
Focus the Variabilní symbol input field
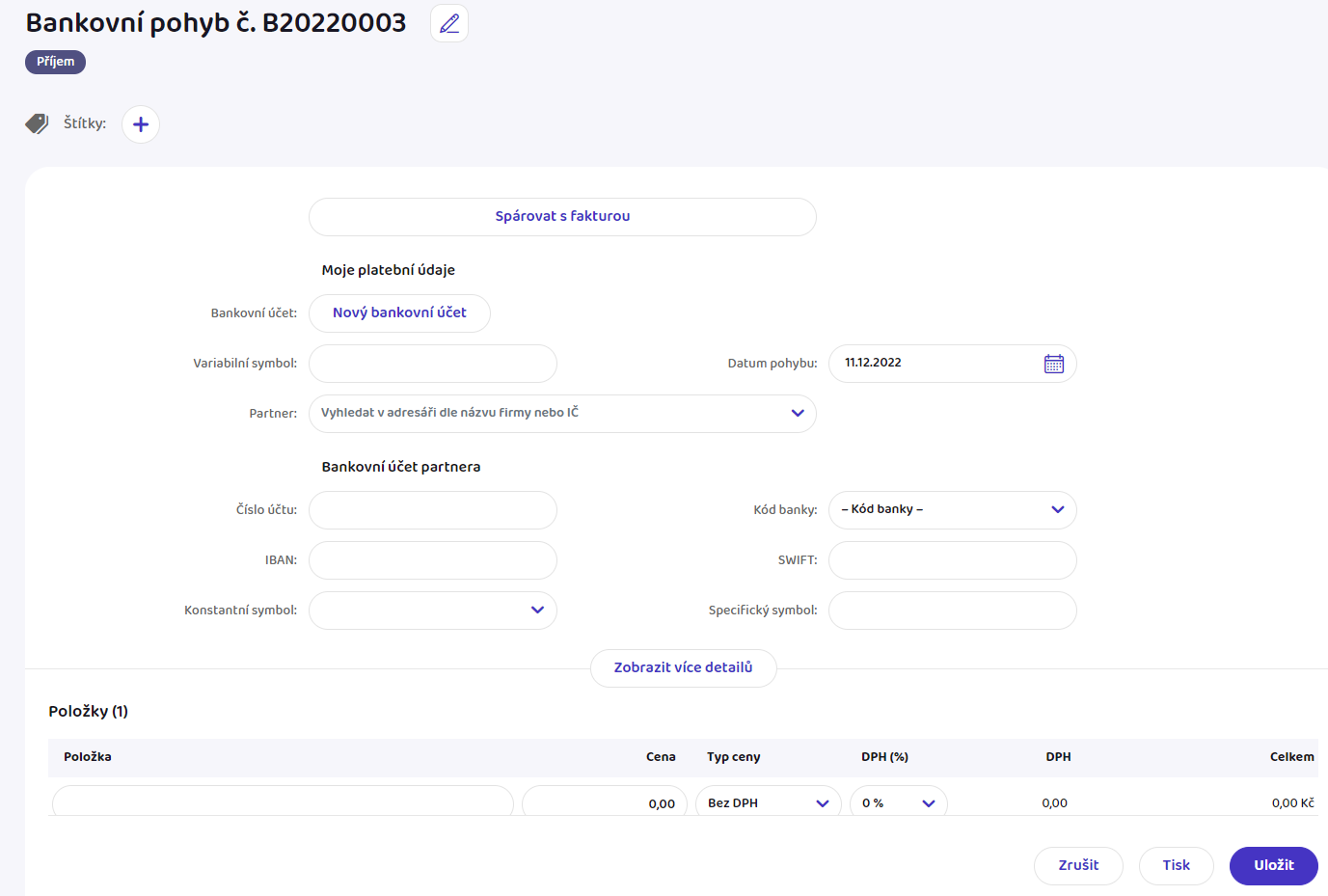433,364
